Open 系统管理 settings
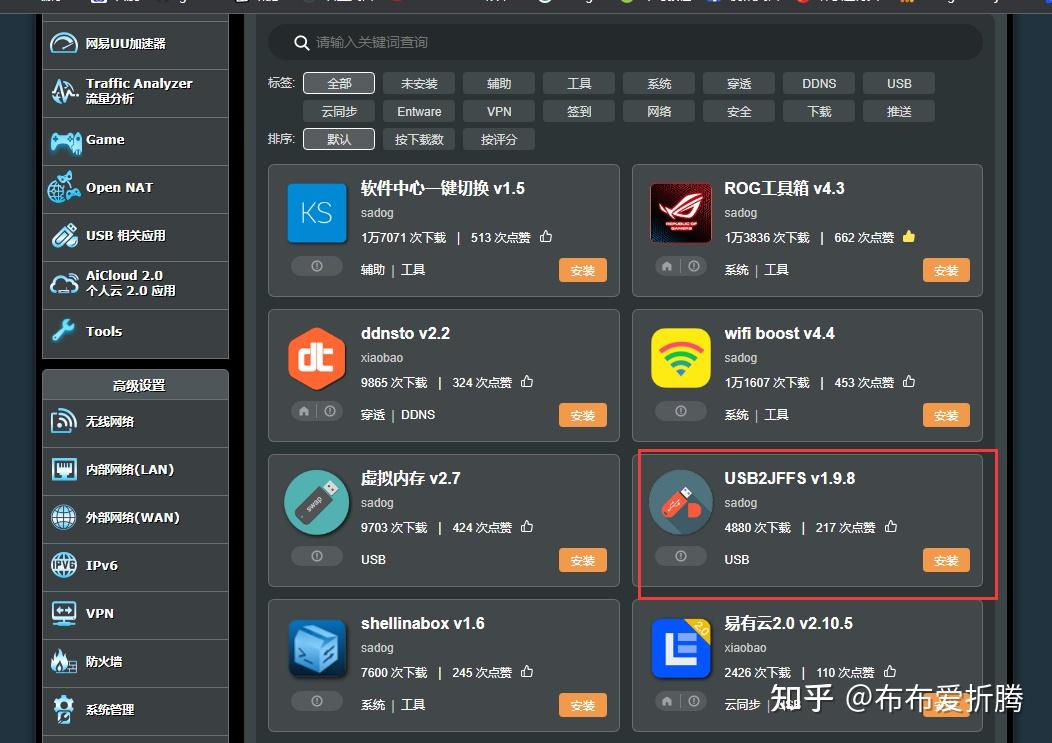1052x743 pixels. tap(136, 710)
